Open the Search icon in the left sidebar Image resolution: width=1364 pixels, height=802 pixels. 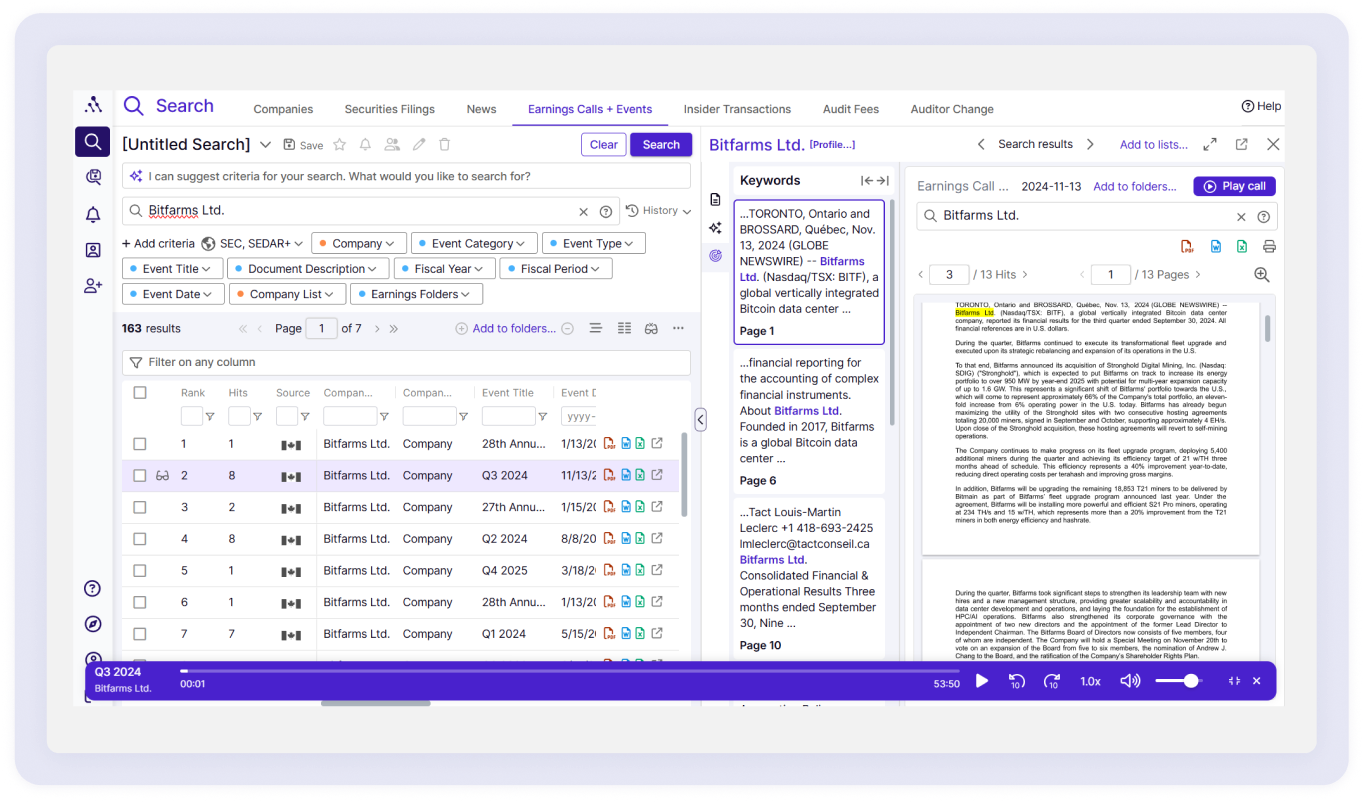click(x=93, y=142)
